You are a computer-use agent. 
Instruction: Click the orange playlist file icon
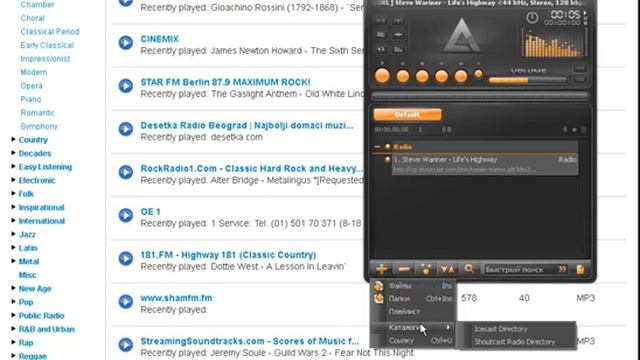[580, 269]
